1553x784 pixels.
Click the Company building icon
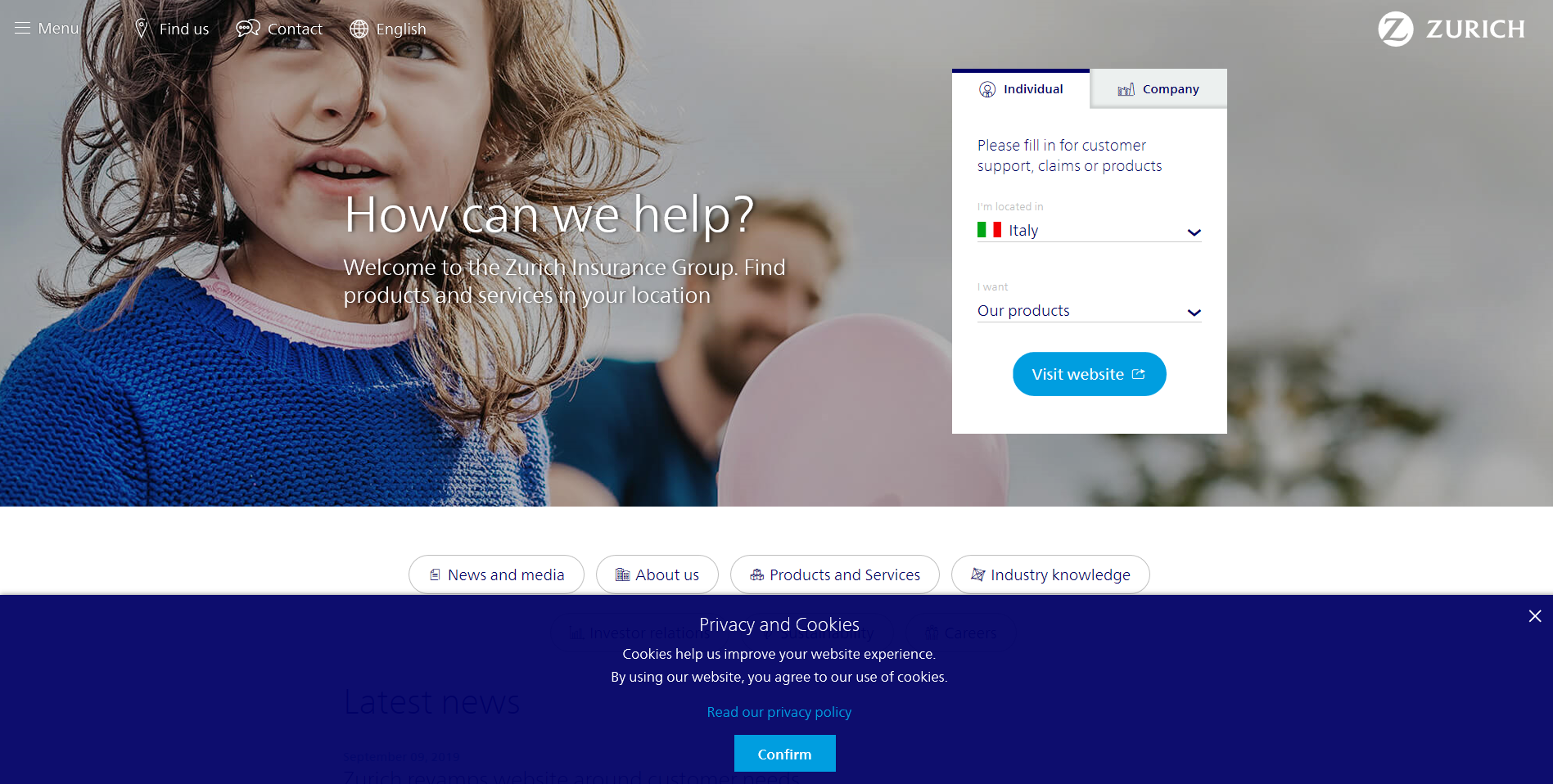[x=1126, y=89]
